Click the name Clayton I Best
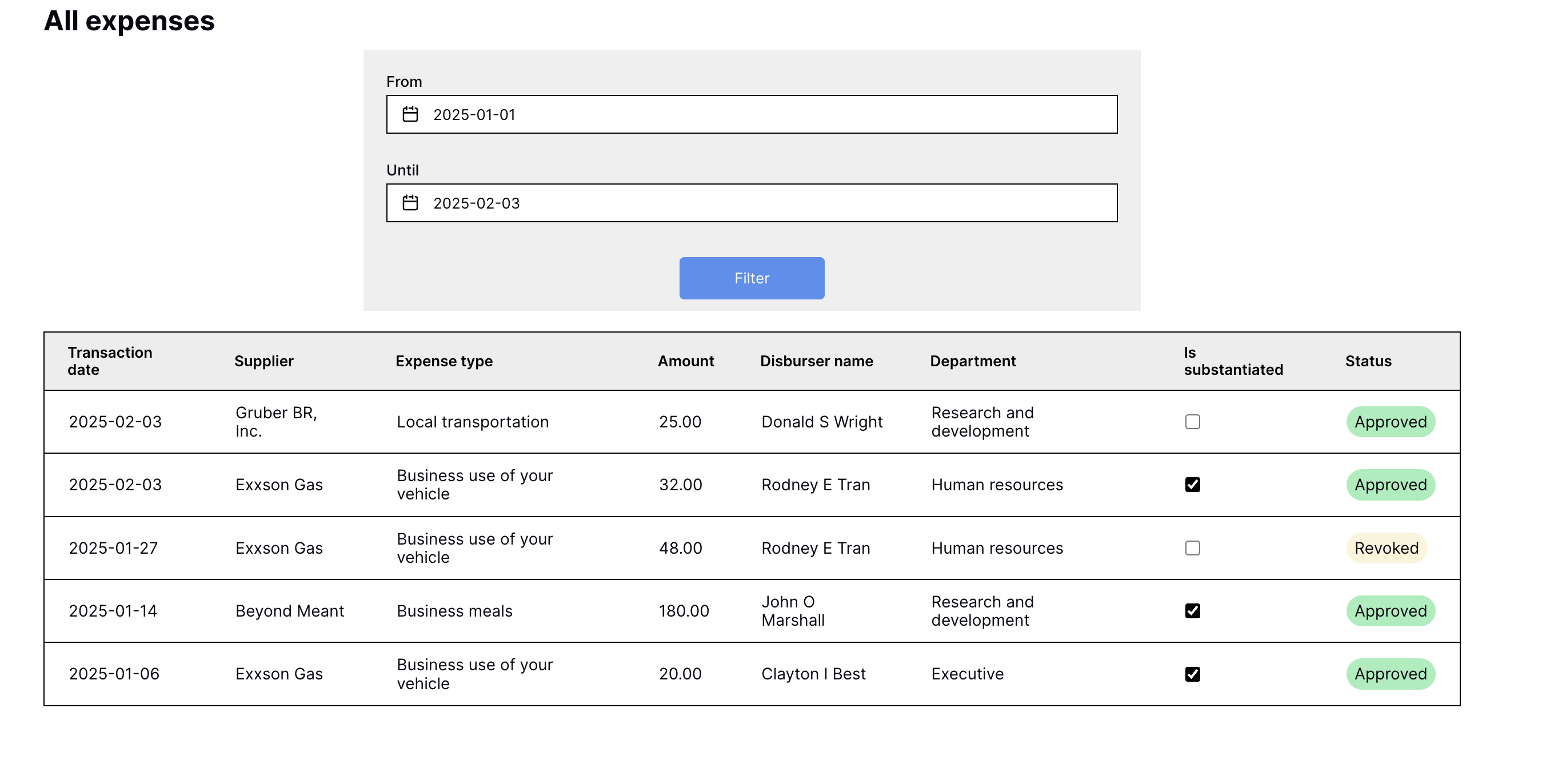The image size is (1542, 784). coord(813,674)
